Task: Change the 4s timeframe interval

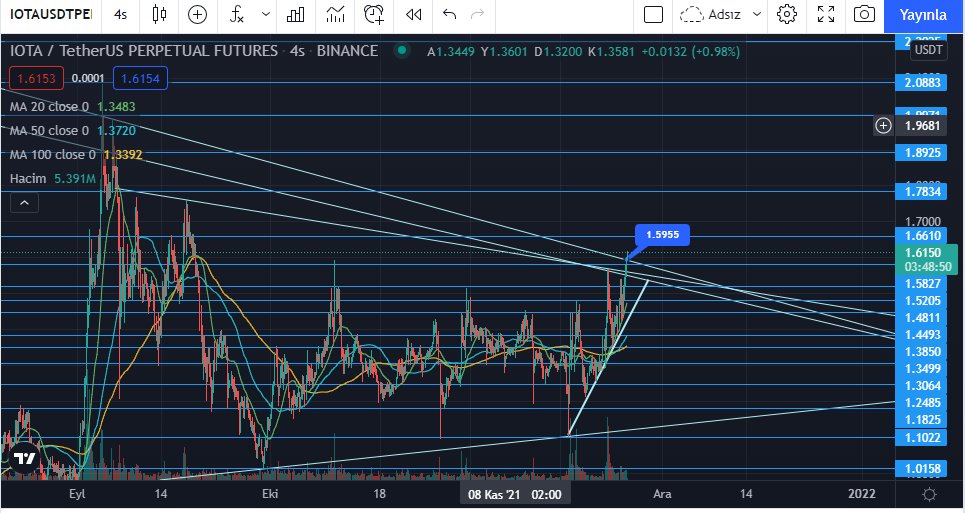Action: 121,14
